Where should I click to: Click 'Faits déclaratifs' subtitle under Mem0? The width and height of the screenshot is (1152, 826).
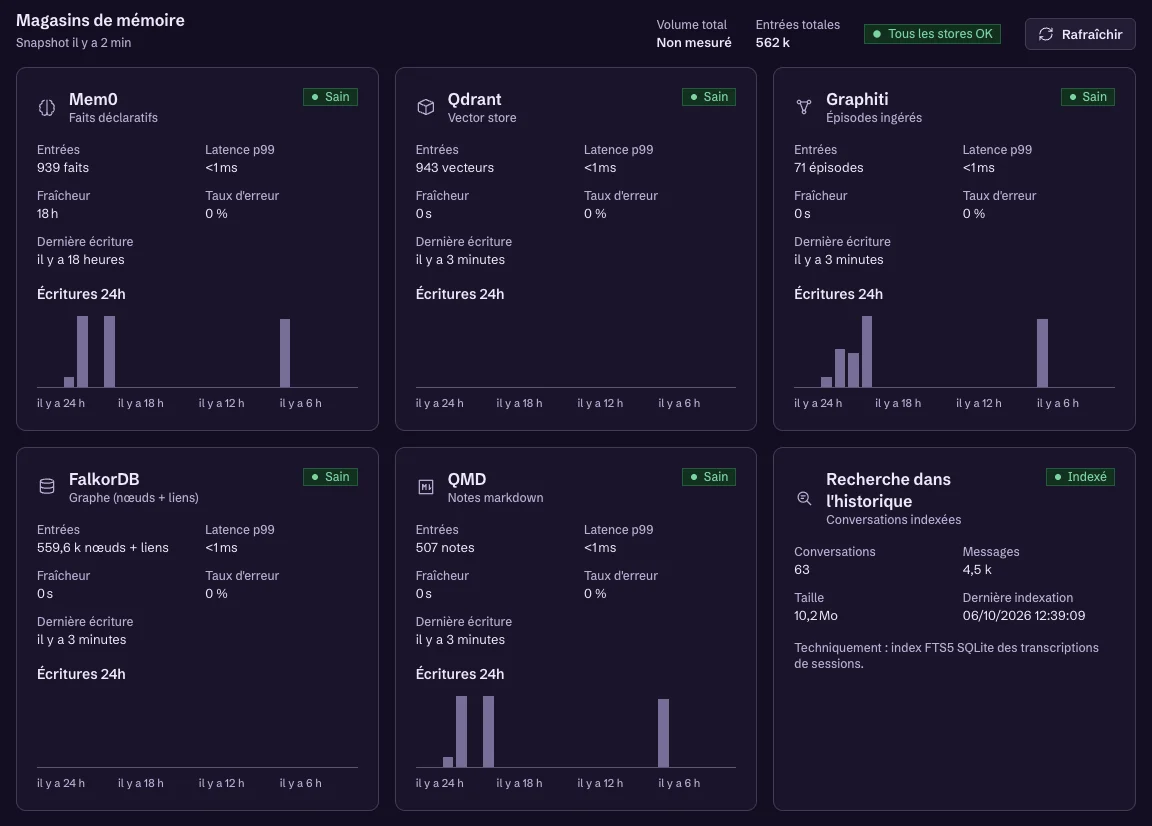(113, 118)
